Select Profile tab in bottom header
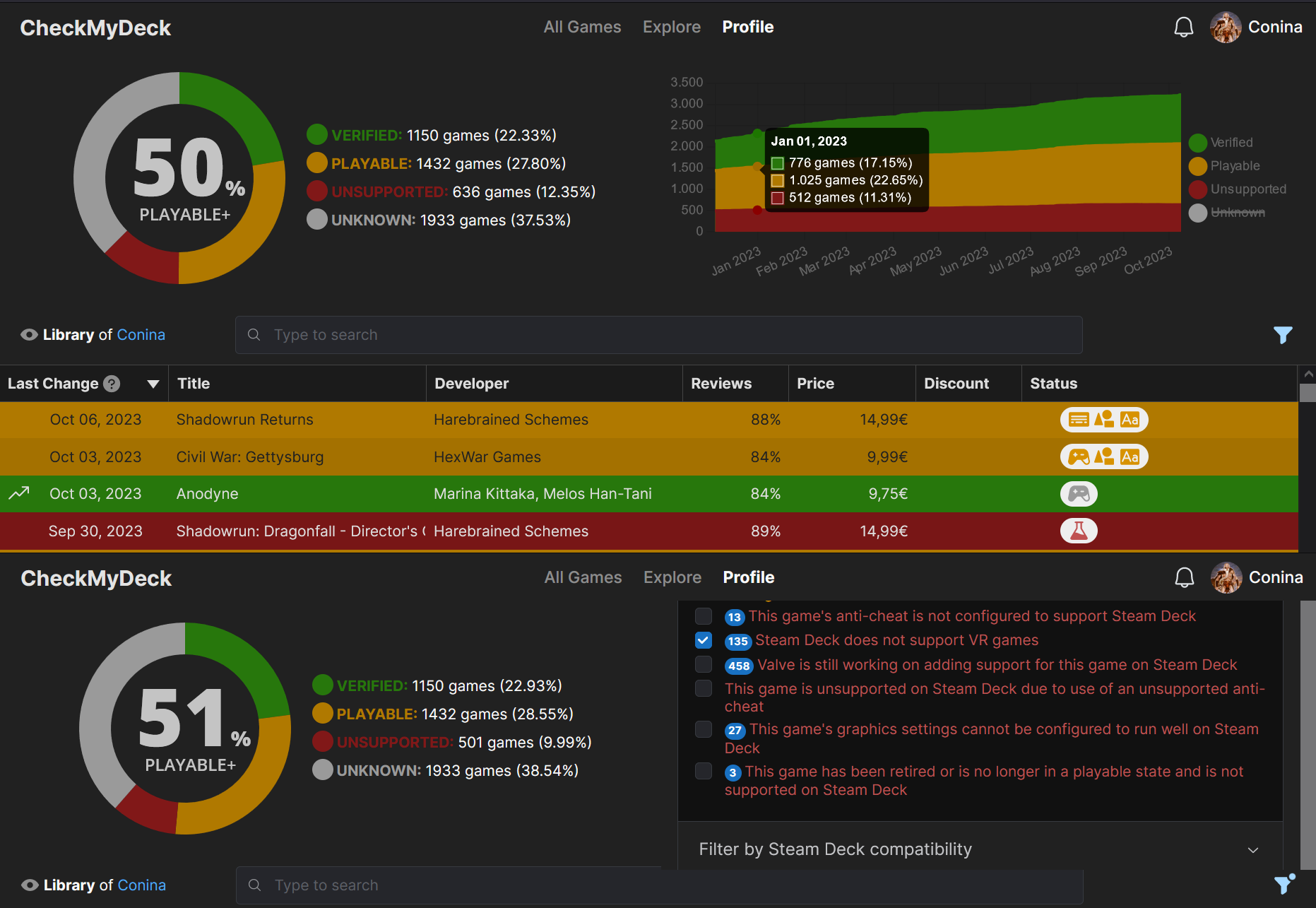 [x=749, y=577]
